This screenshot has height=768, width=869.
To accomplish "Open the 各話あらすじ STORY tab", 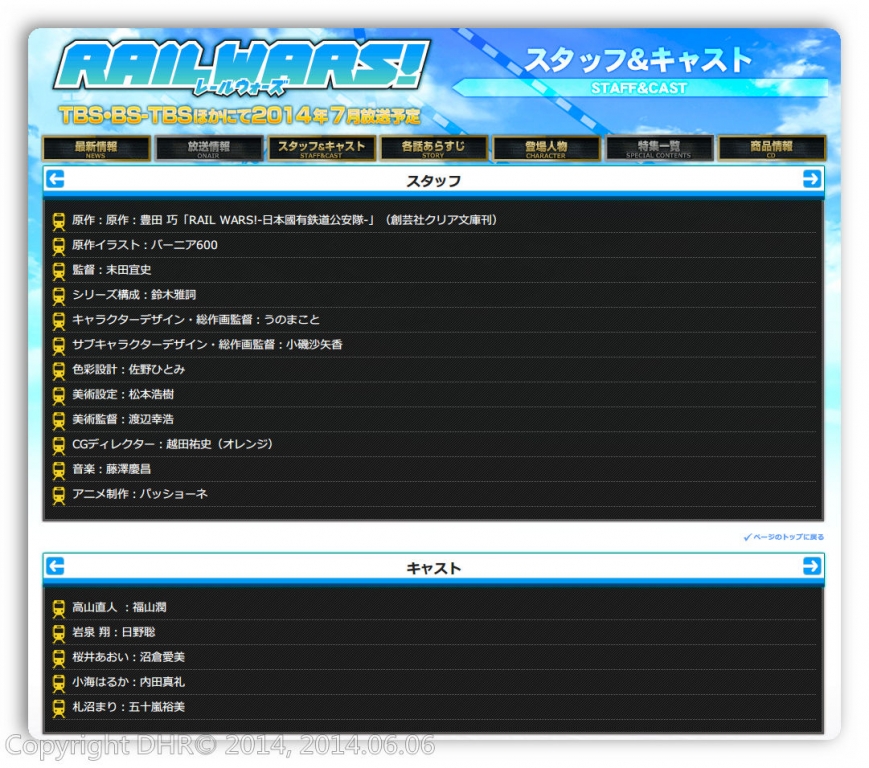I will [x=434, y=150].
